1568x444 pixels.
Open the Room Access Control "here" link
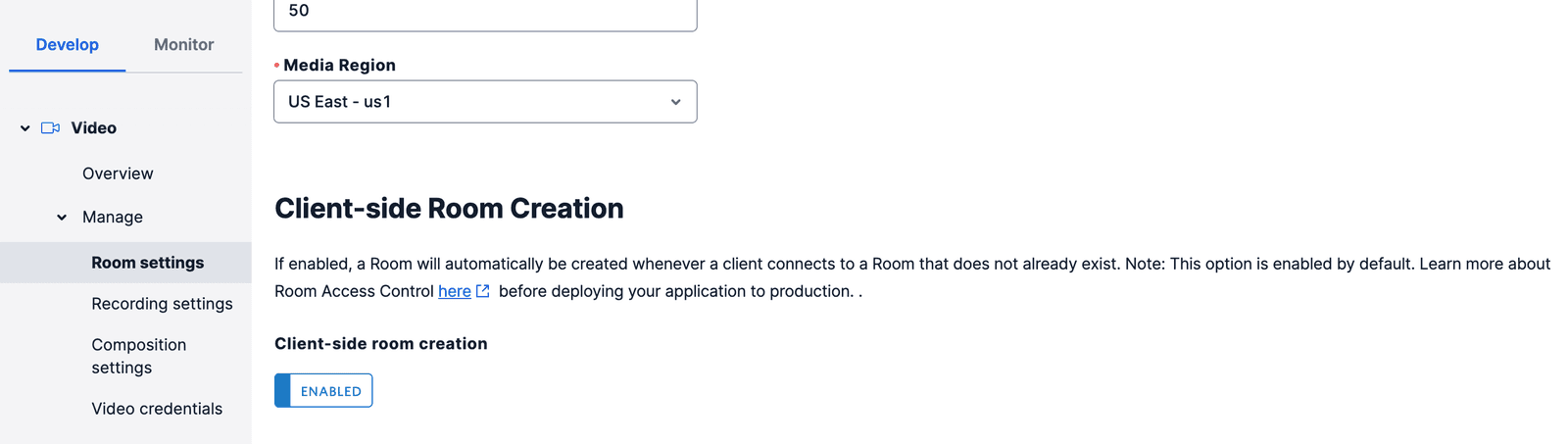coord(454,291)
